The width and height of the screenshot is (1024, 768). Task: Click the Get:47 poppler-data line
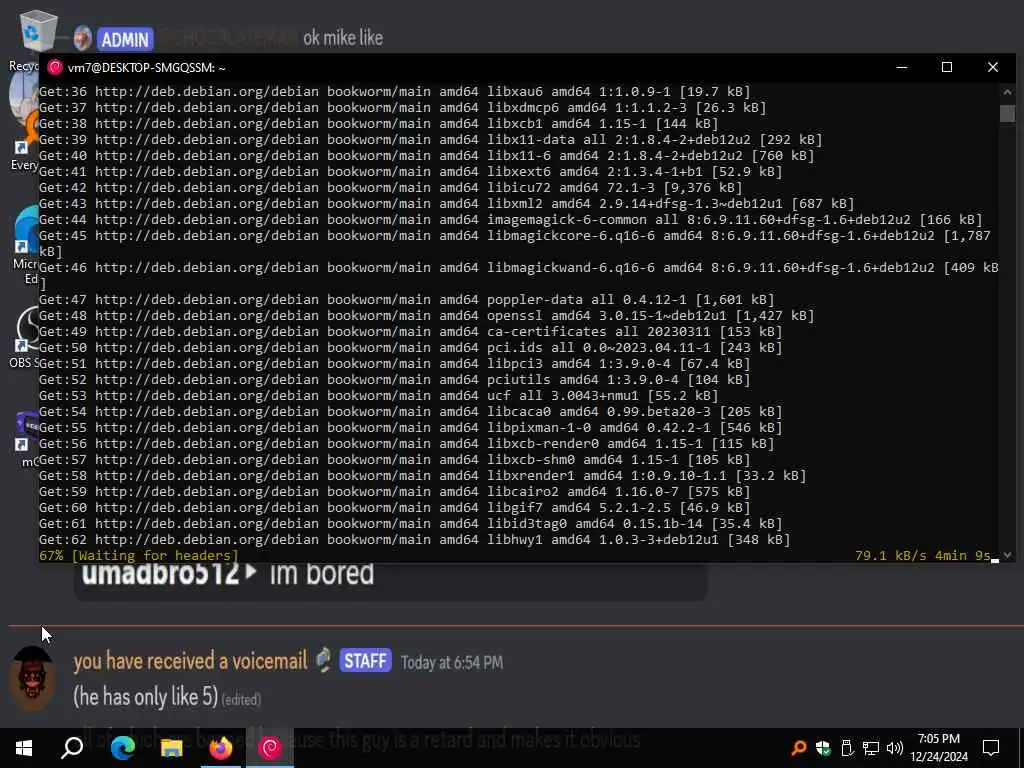tap(406, 300)
